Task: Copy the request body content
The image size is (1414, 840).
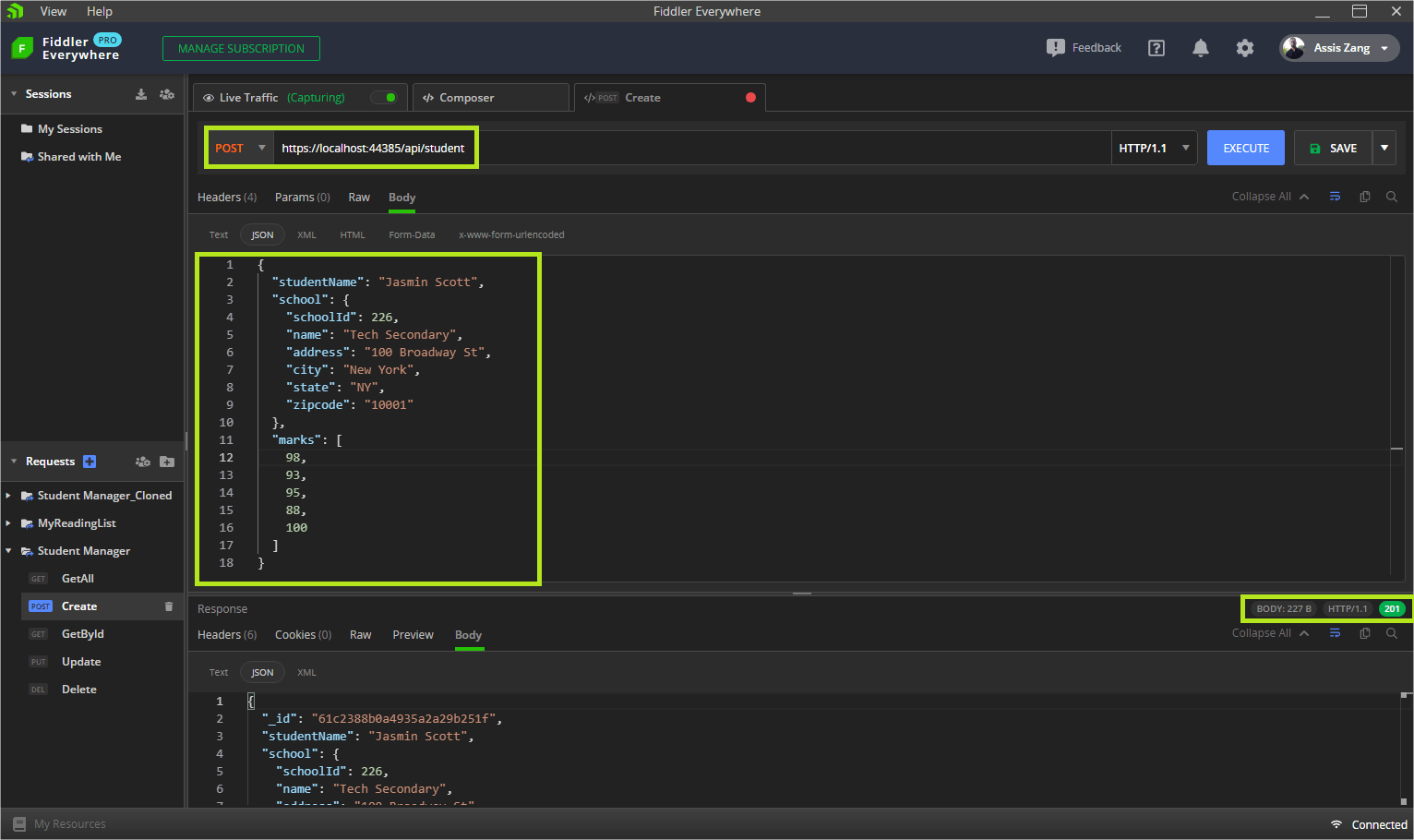Action: pyautogui.click(x=1364, y=197)
